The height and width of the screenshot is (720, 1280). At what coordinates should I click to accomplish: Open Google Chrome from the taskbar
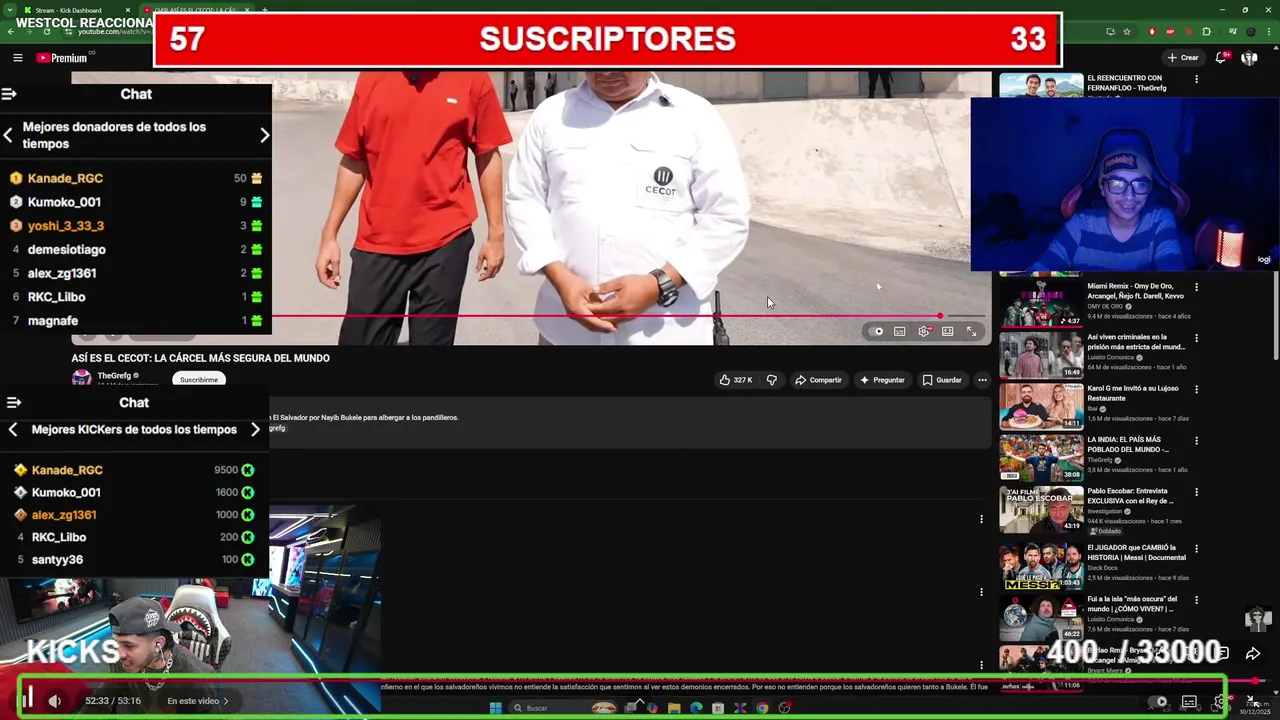pyautogui.click(x=762, y=708)
